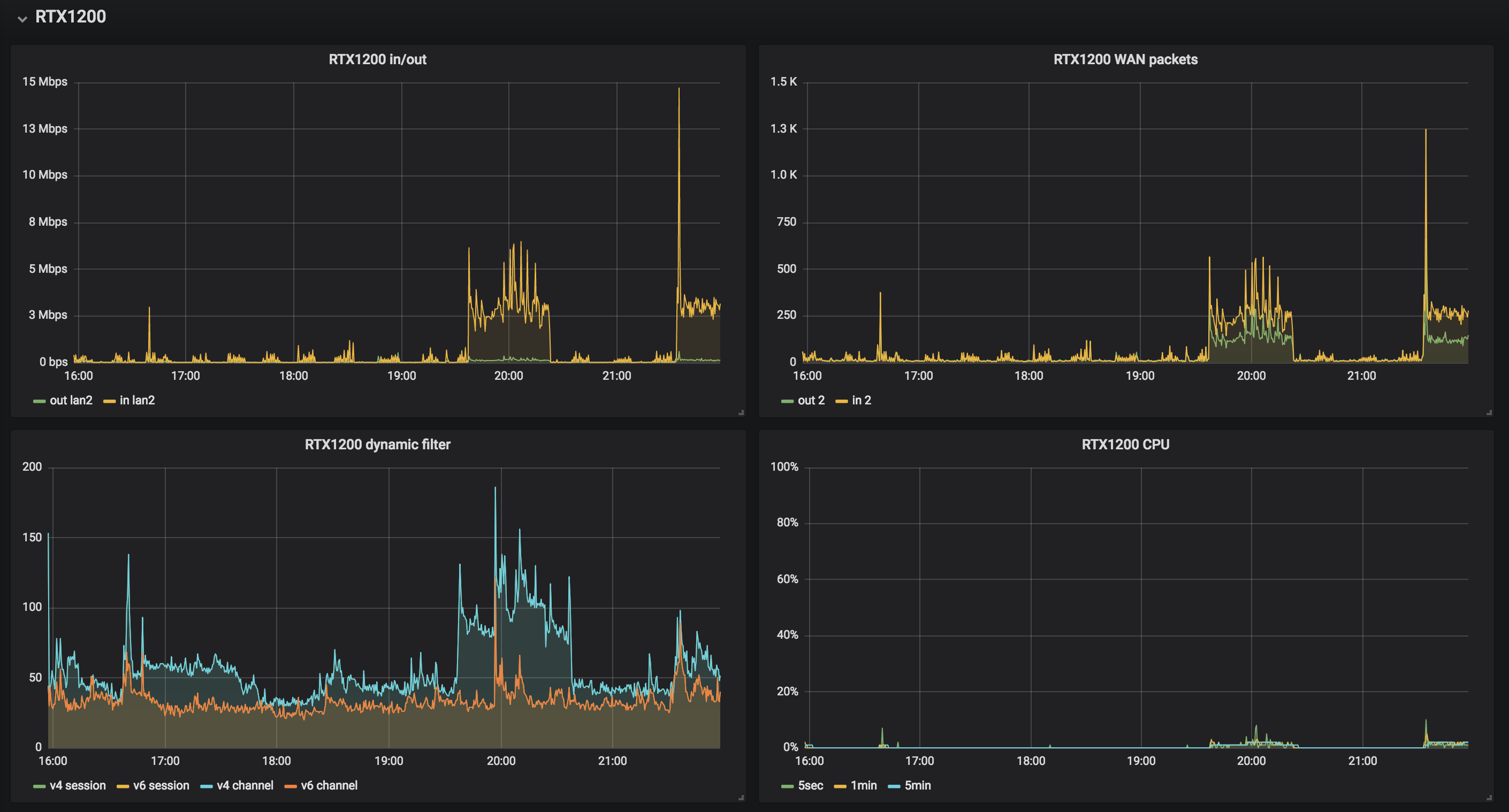The height and width of the screenshot is (812, 1509).
Task: Toggle the in 2 legend series
Action: pyautogui.click(x=861, y=401)
